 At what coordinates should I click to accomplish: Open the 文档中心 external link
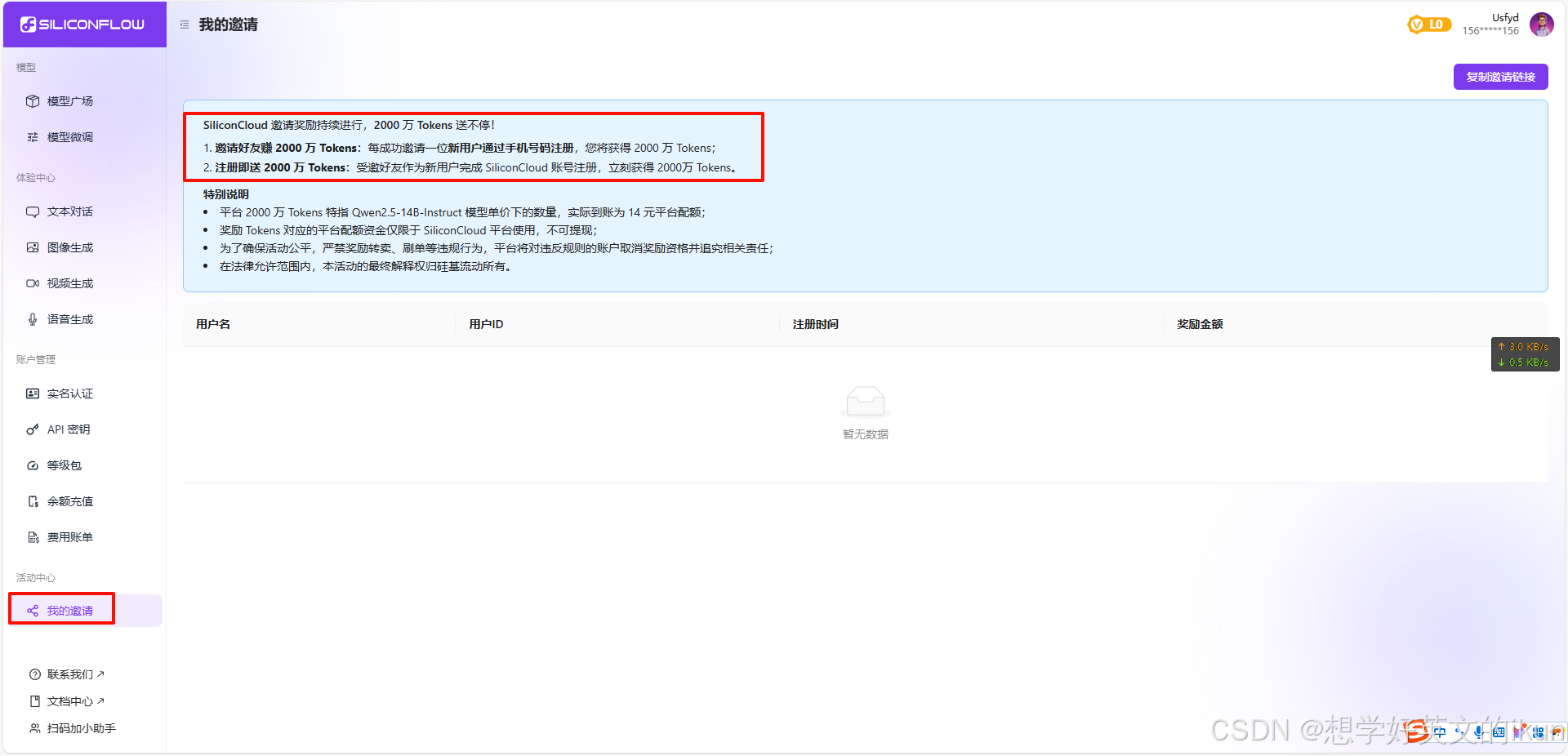[69, 701]
